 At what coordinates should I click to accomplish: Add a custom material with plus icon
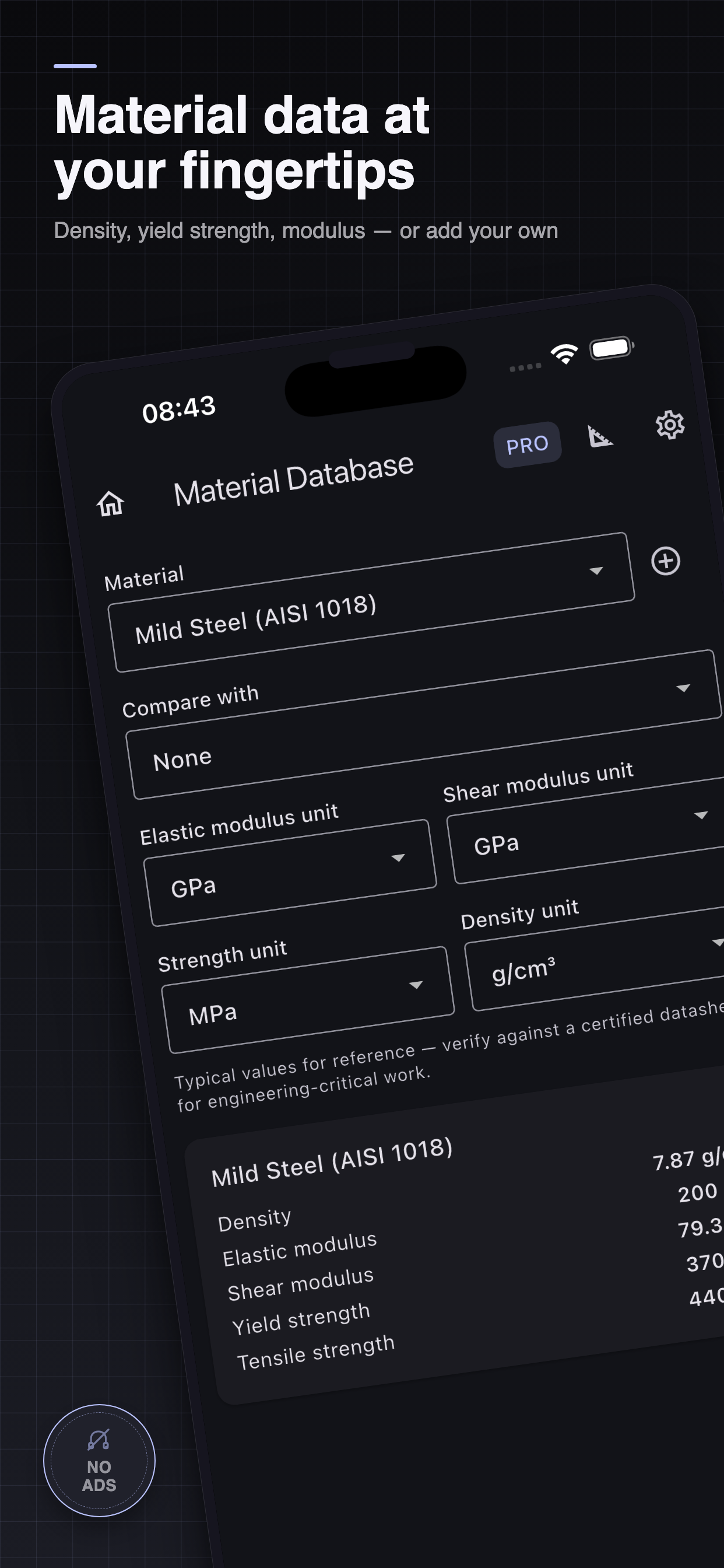coord(666,561)
